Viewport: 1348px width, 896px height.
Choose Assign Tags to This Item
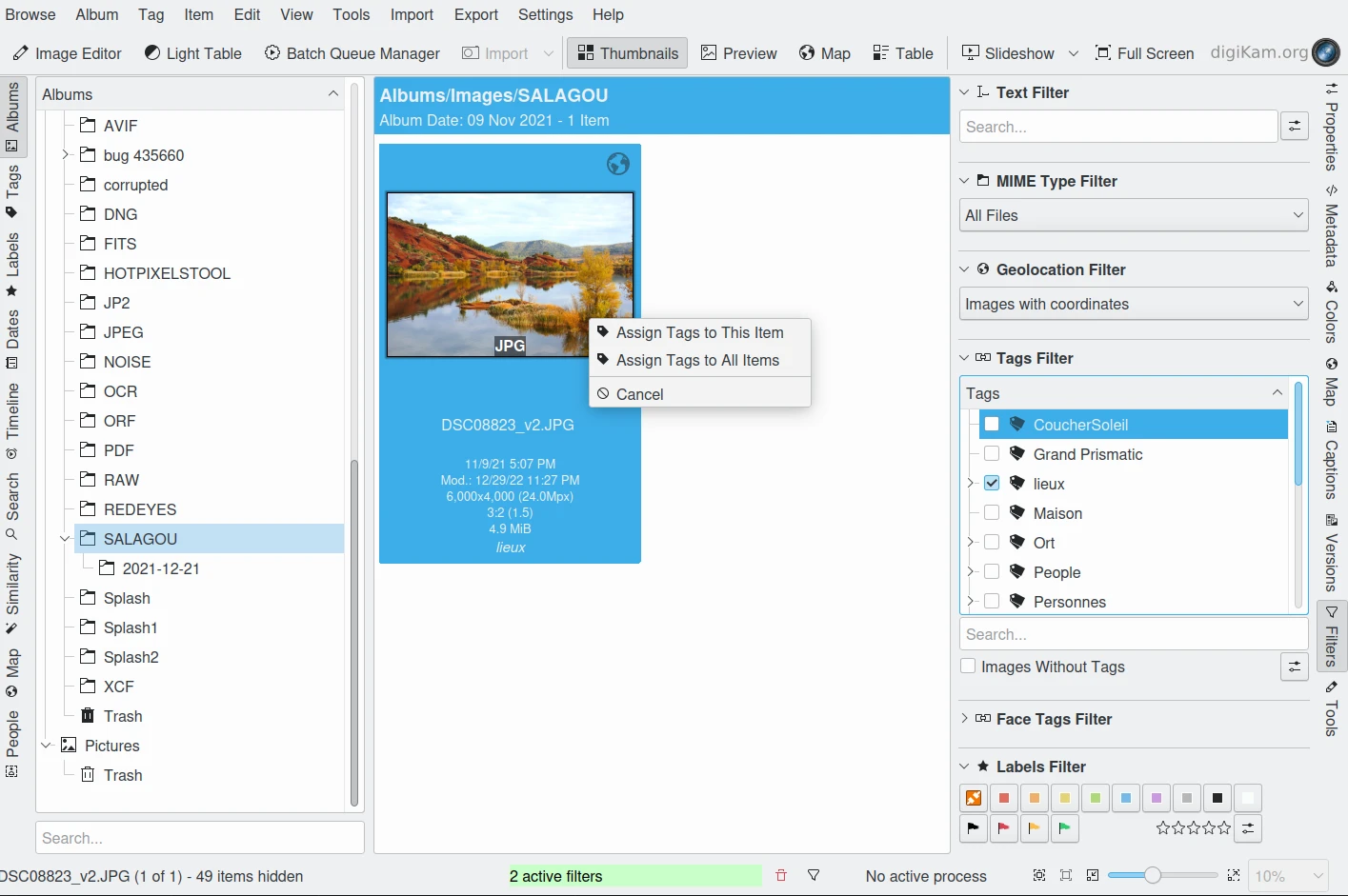coord(699,332)
